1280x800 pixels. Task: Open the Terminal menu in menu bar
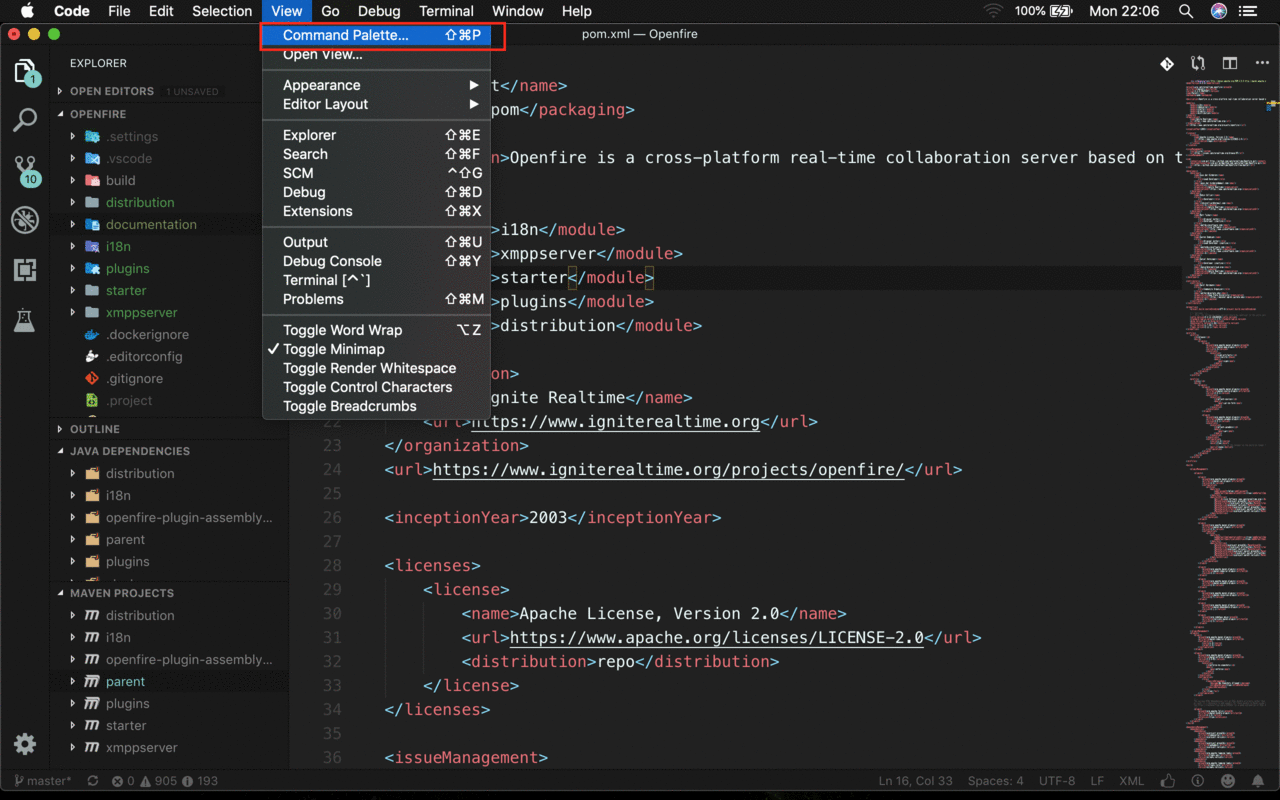446,11
